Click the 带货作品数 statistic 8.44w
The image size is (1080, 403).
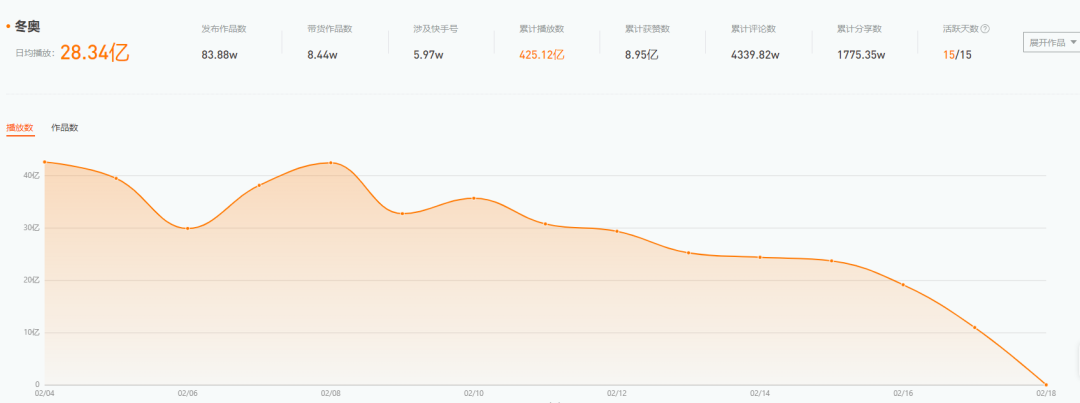322,55
